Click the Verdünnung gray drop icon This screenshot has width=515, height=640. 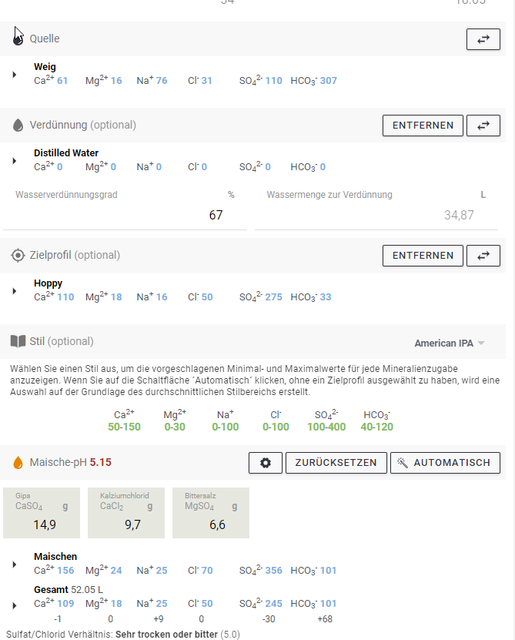18,125
